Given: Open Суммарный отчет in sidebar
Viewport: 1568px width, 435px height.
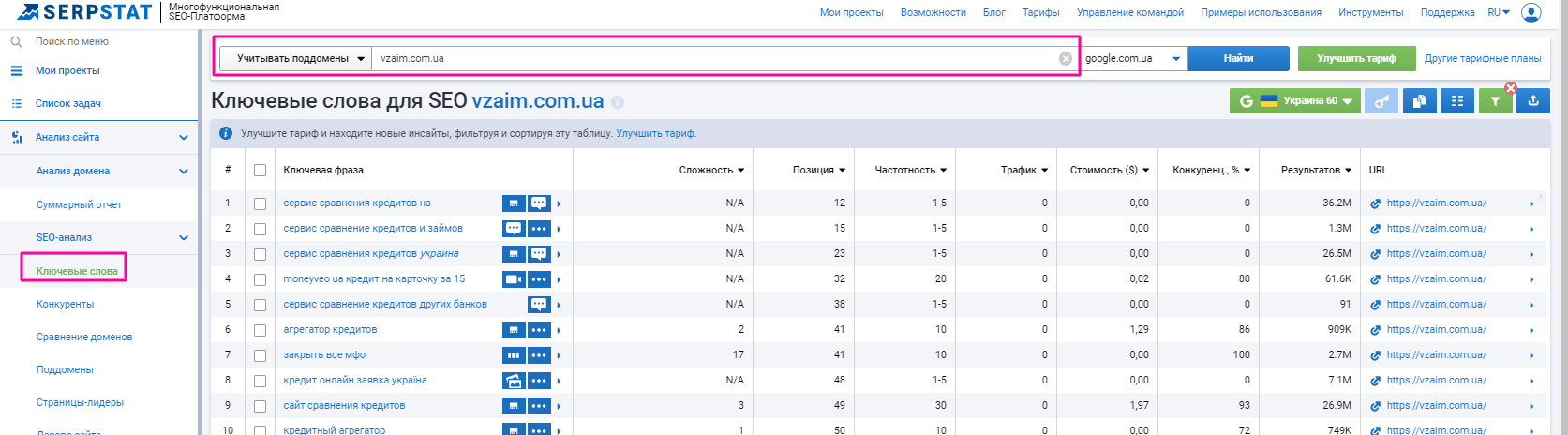Looking at the screenshot, I should (79, 204).
